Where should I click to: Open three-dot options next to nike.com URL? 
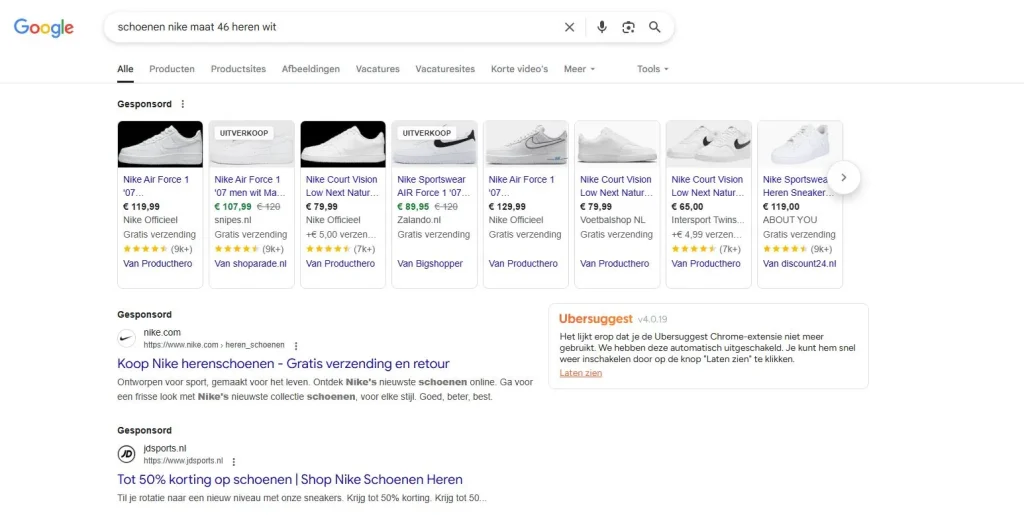click(x=296, y=345)
